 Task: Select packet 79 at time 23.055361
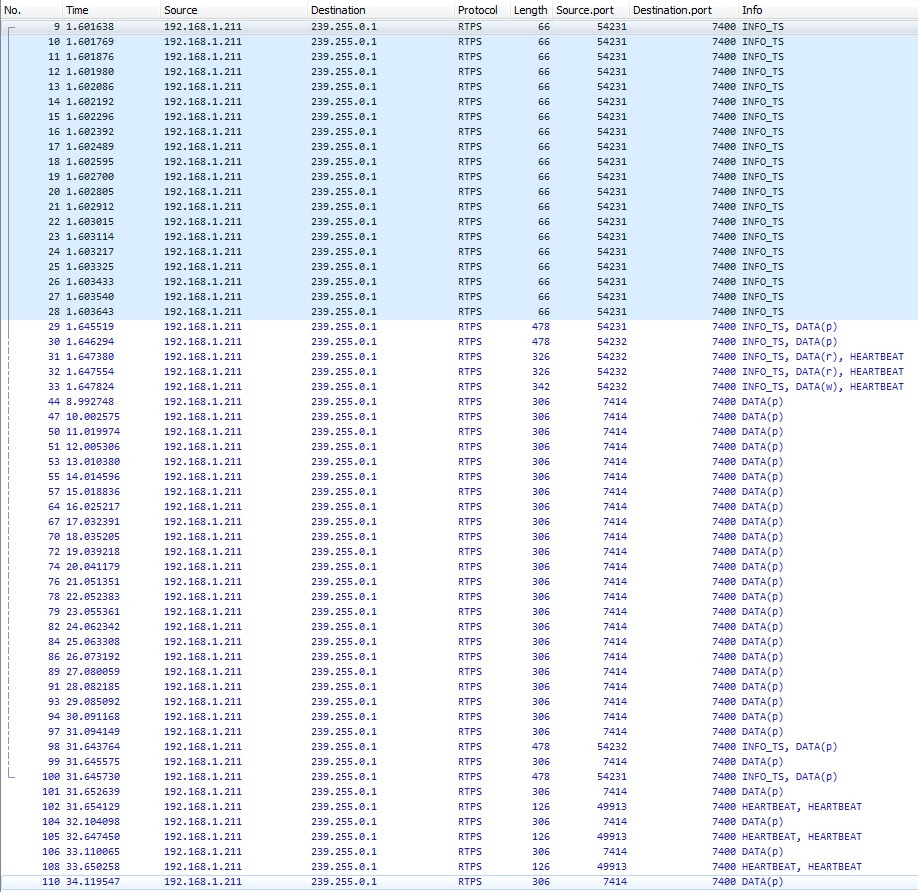click(459, 612)
